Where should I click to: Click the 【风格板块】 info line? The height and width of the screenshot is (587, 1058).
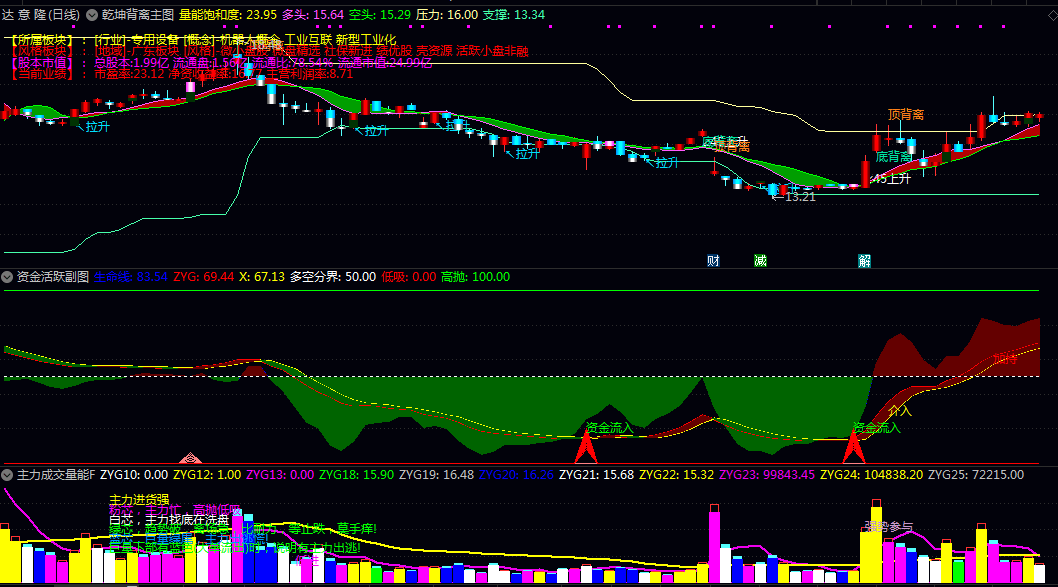point(267,51)
